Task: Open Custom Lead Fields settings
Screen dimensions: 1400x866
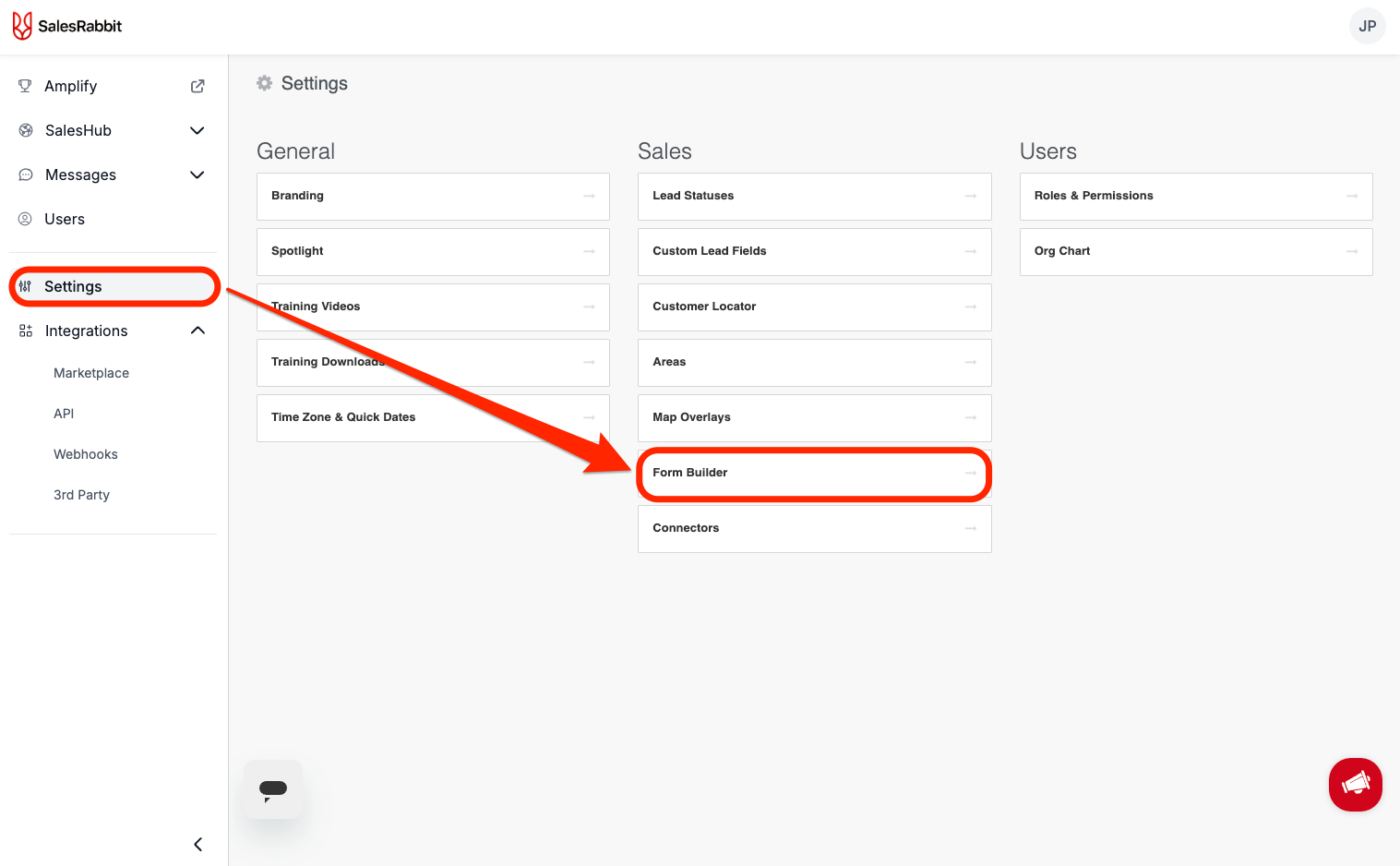Action: click(x=814, y=251)
